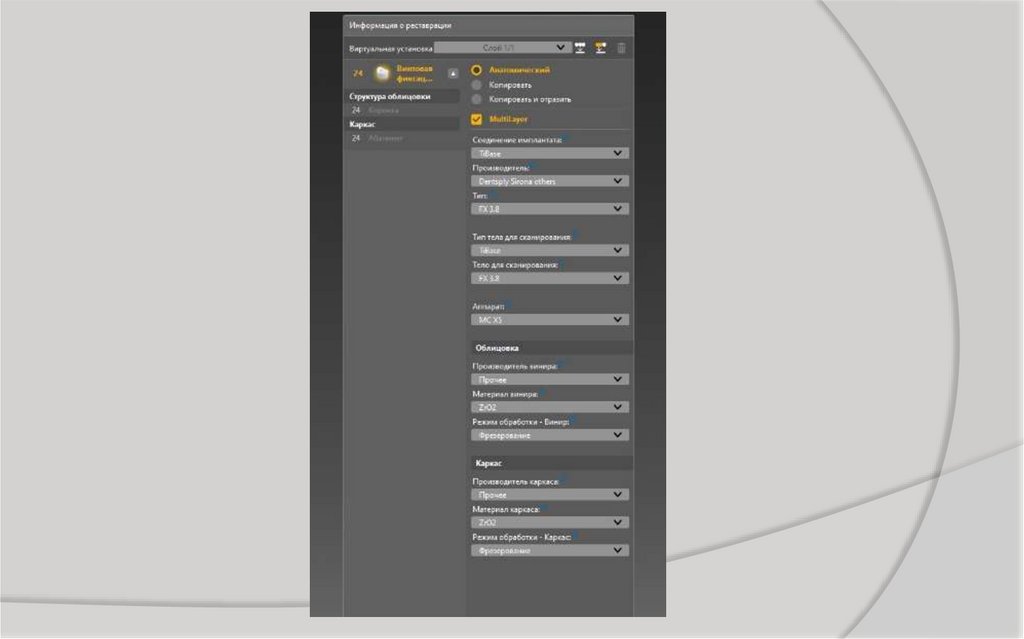The image size is (1024, 639).
Task: Expand Режим обработки - Каркас dropdown
Action: pos(550,550)
